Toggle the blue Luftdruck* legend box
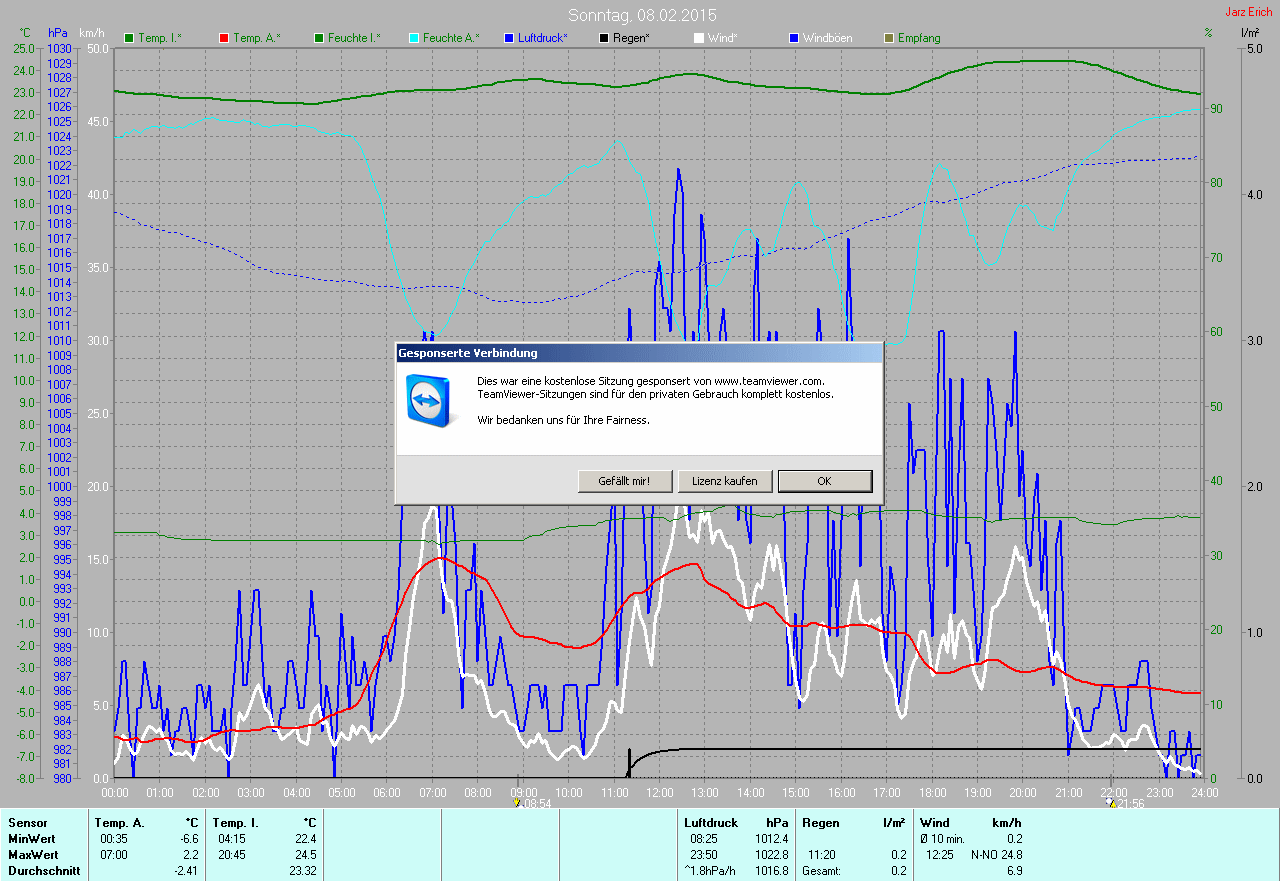1280x881 pixels. [x=509, y=38]
